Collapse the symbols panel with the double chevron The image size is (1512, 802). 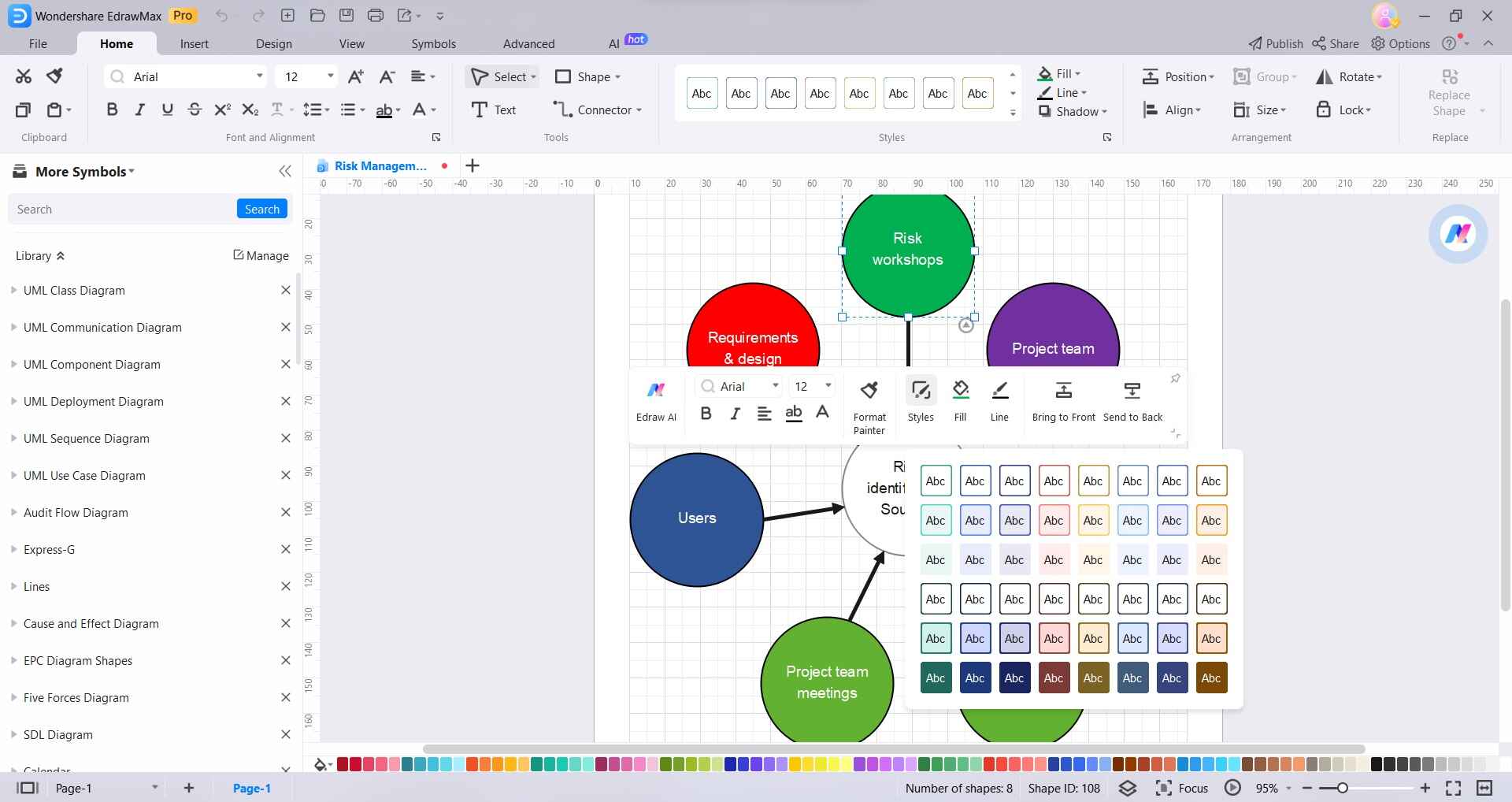point(285,172)
